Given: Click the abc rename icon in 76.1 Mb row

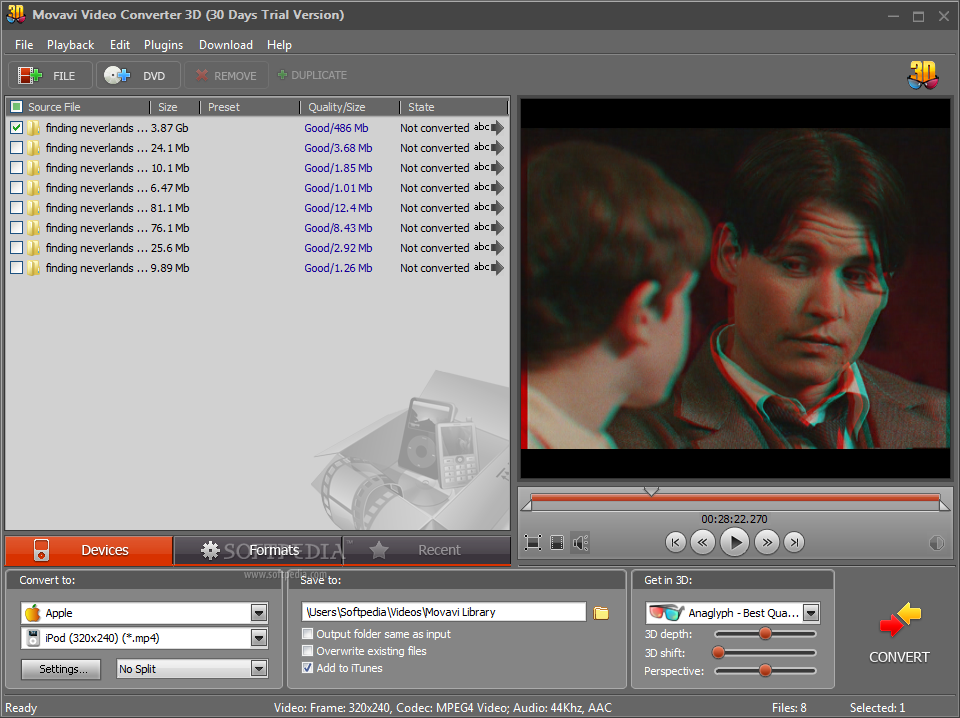Looking at the screenshot, I should (x=482, y=228).
